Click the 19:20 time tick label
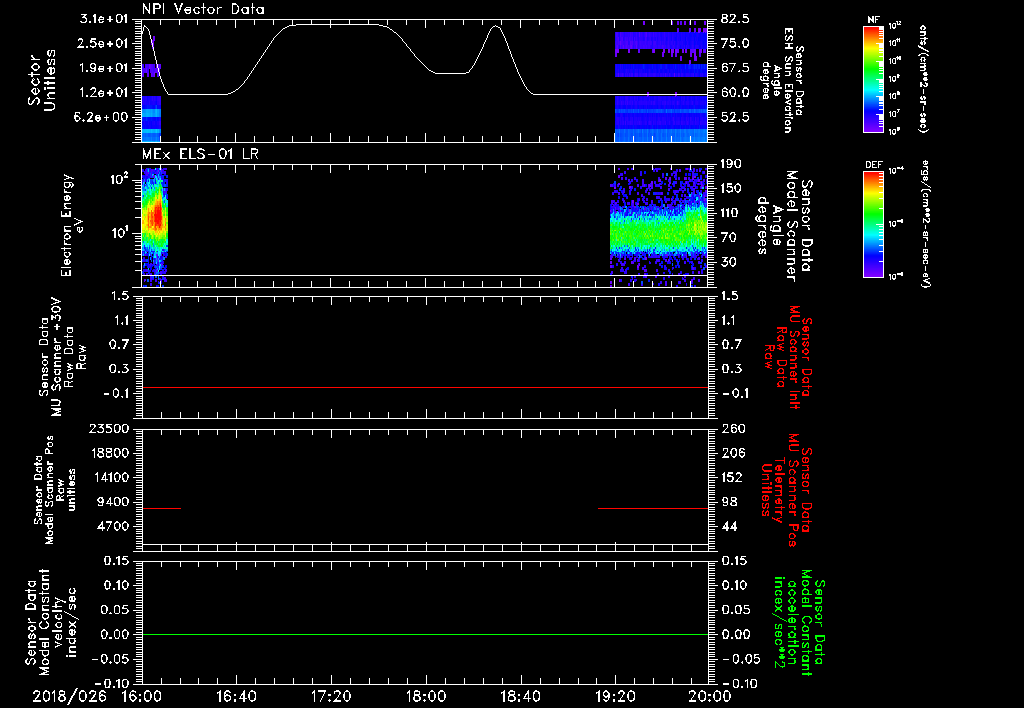Screen dimensions: 1024x708 pos(615,696)
